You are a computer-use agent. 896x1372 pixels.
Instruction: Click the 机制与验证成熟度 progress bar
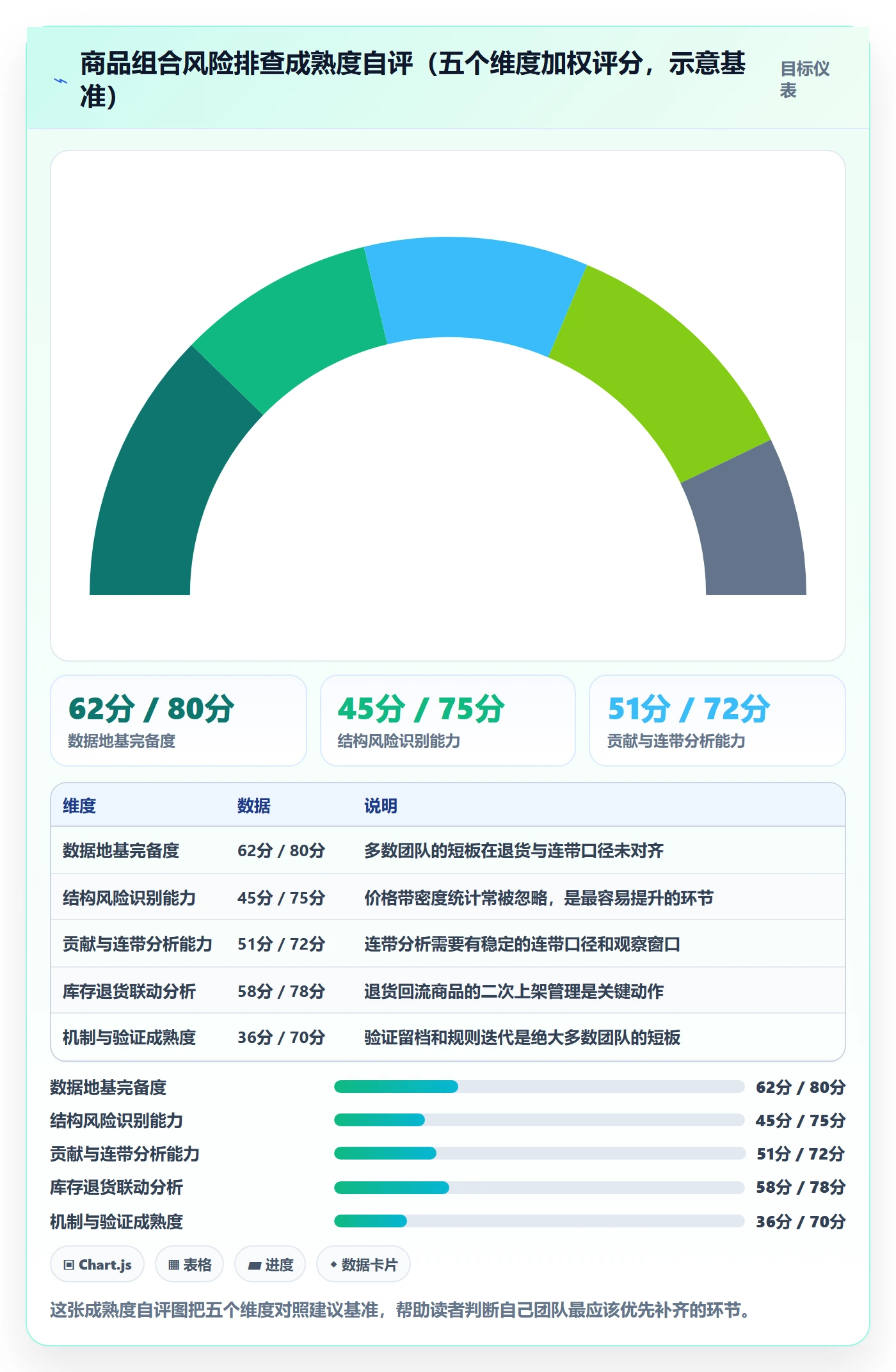(x=539, y=1221)
